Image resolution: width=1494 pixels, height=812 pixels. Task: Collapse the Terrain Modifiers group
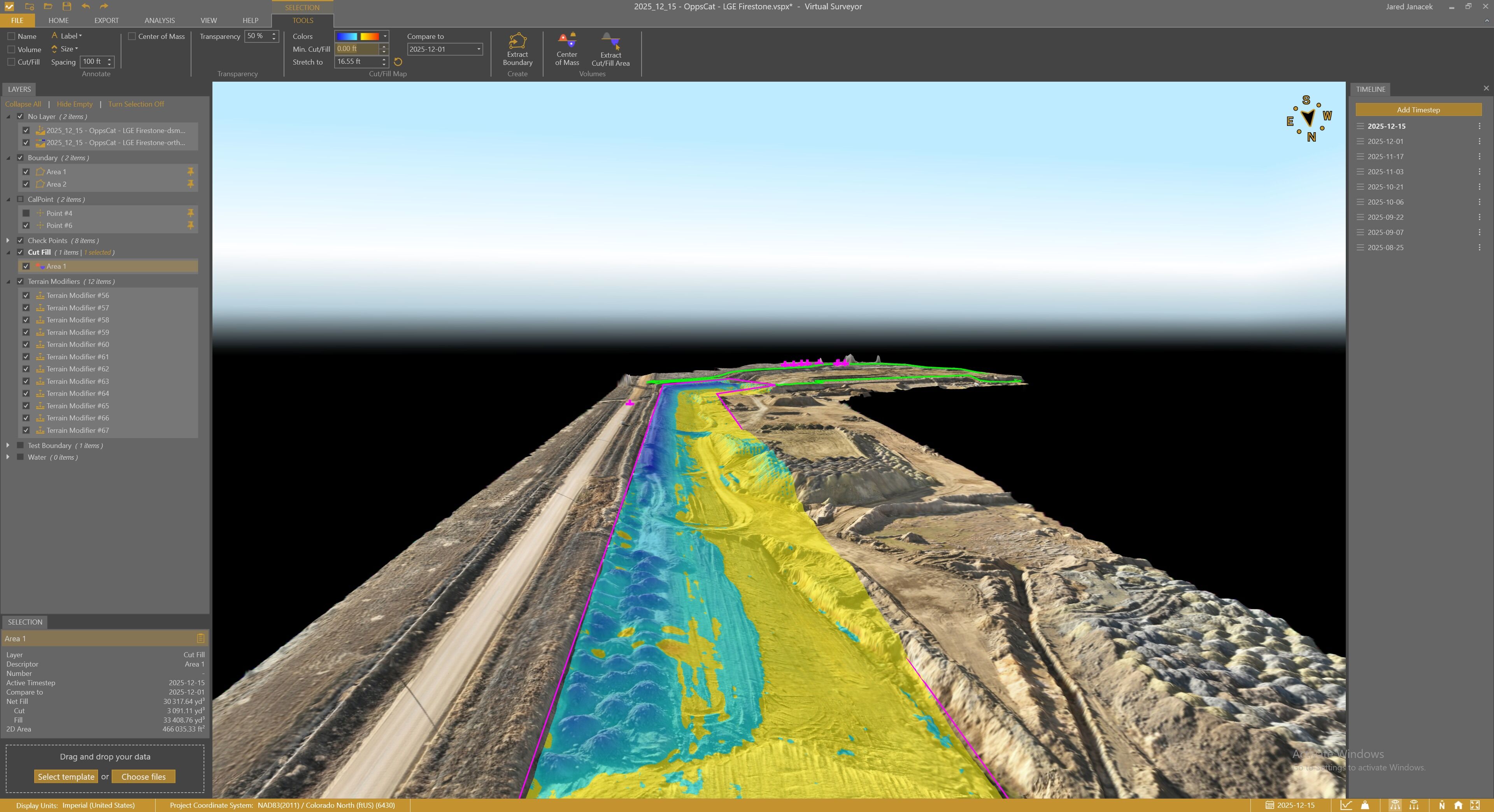click(8, 282)
